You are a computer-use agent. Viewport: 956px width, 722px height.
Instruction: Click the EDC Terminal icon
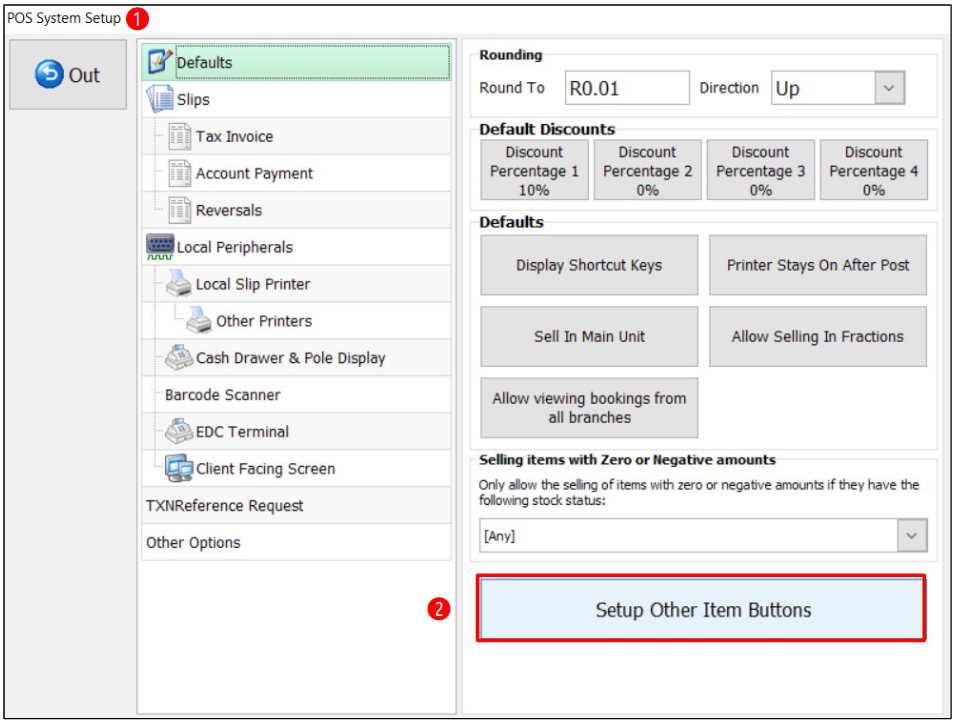click(179, 431)
